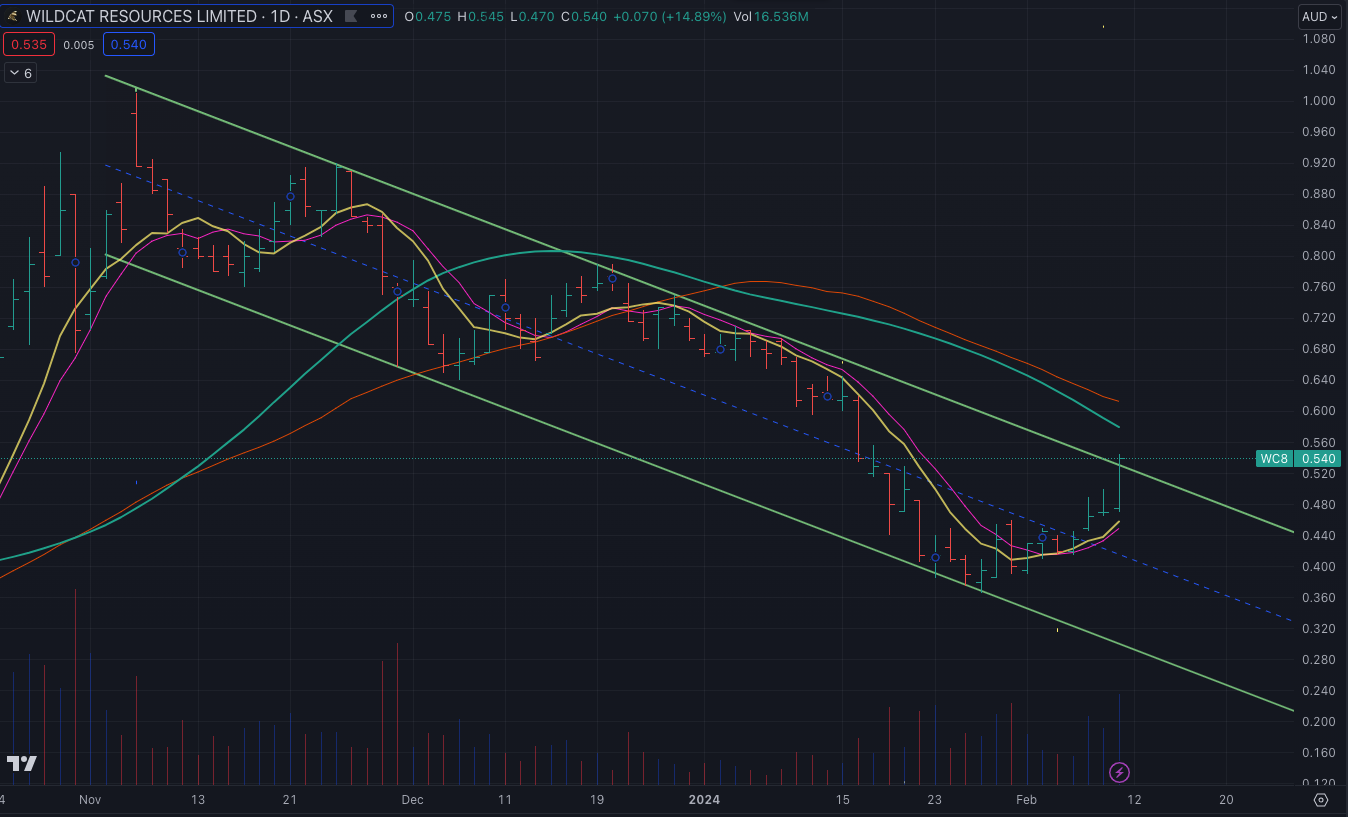The image size is (1348, 817).
Task: Click the 0.600 price axis label
Action: point(1319,411)
